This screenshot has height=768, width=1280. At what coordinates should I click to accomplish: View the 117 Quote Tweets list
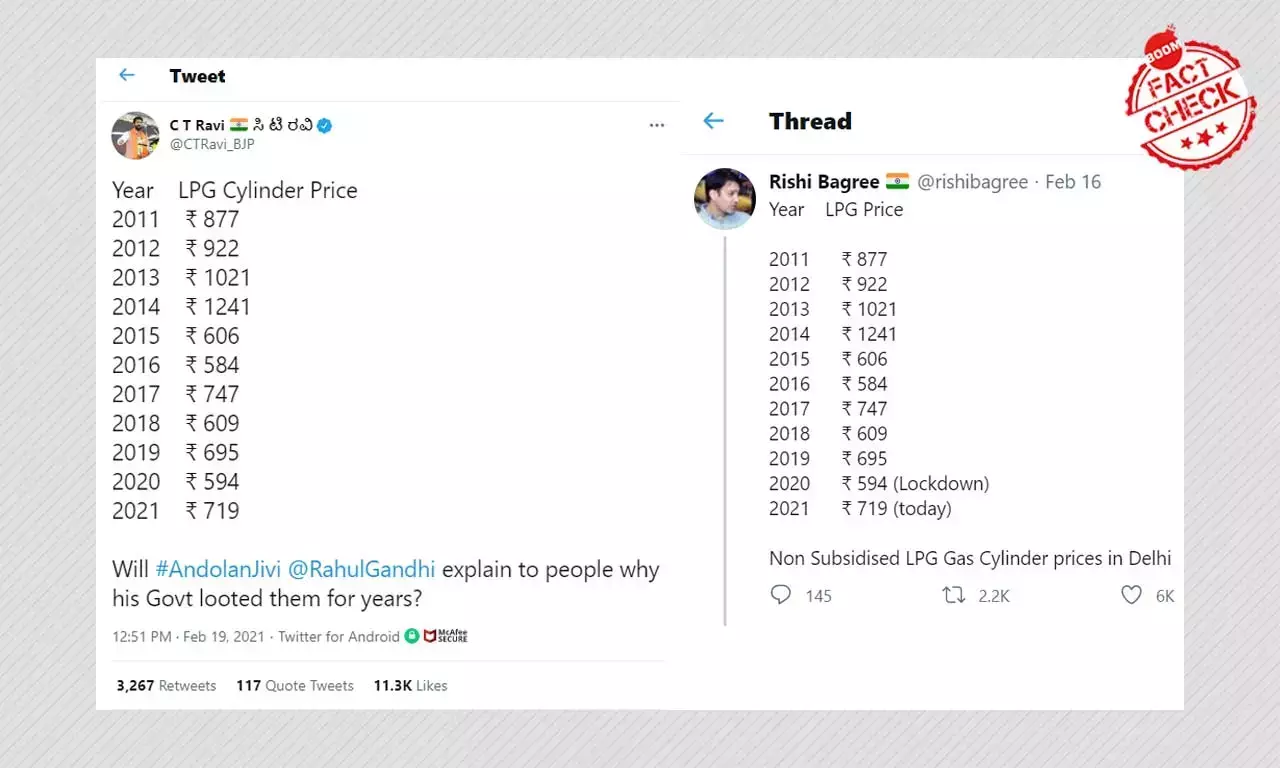pyautogui.click(x=295, y=686)
